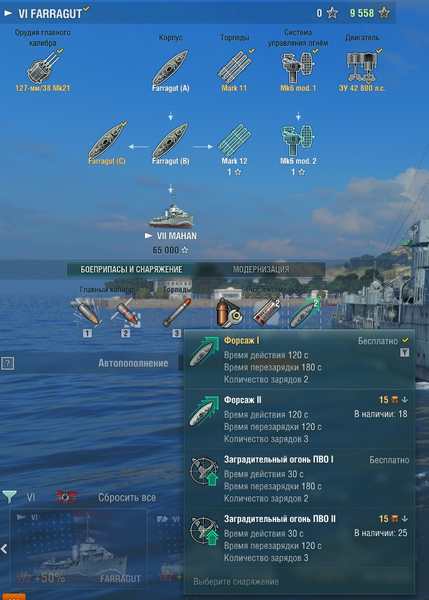Screen dimensions: 429x600
Task: Select the high-explosive shell slot 1
Action: click(88, 313)
